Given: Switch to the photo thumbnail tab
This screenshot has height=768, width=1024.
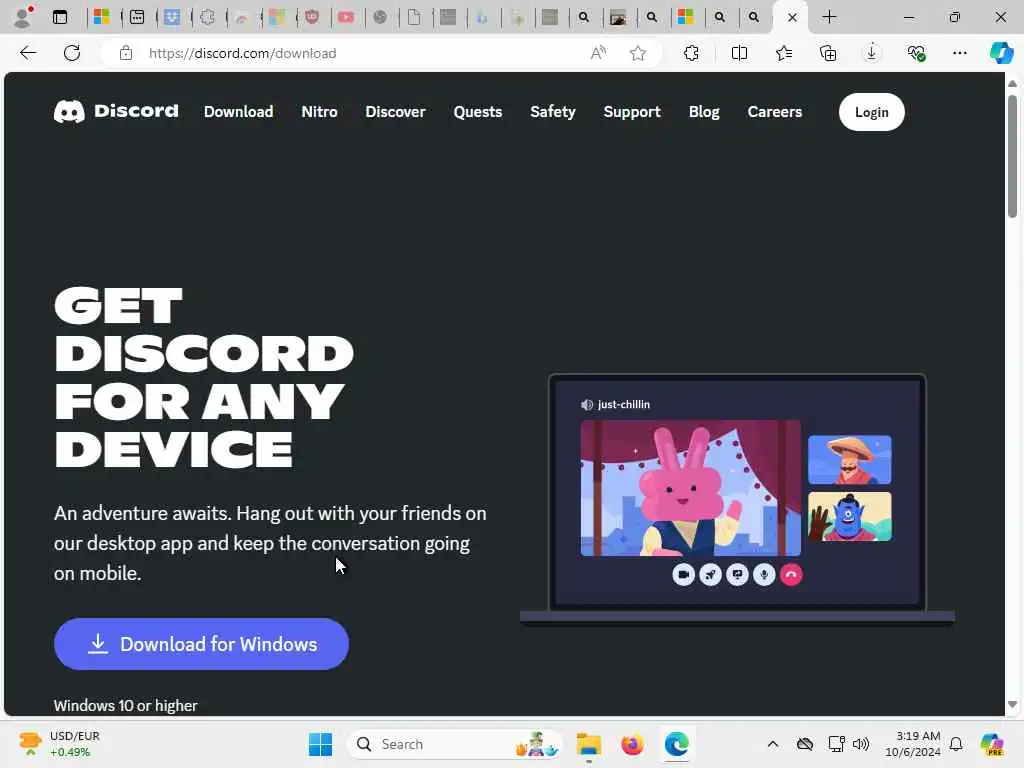Looking at the screenshot, I should point(618,18).
